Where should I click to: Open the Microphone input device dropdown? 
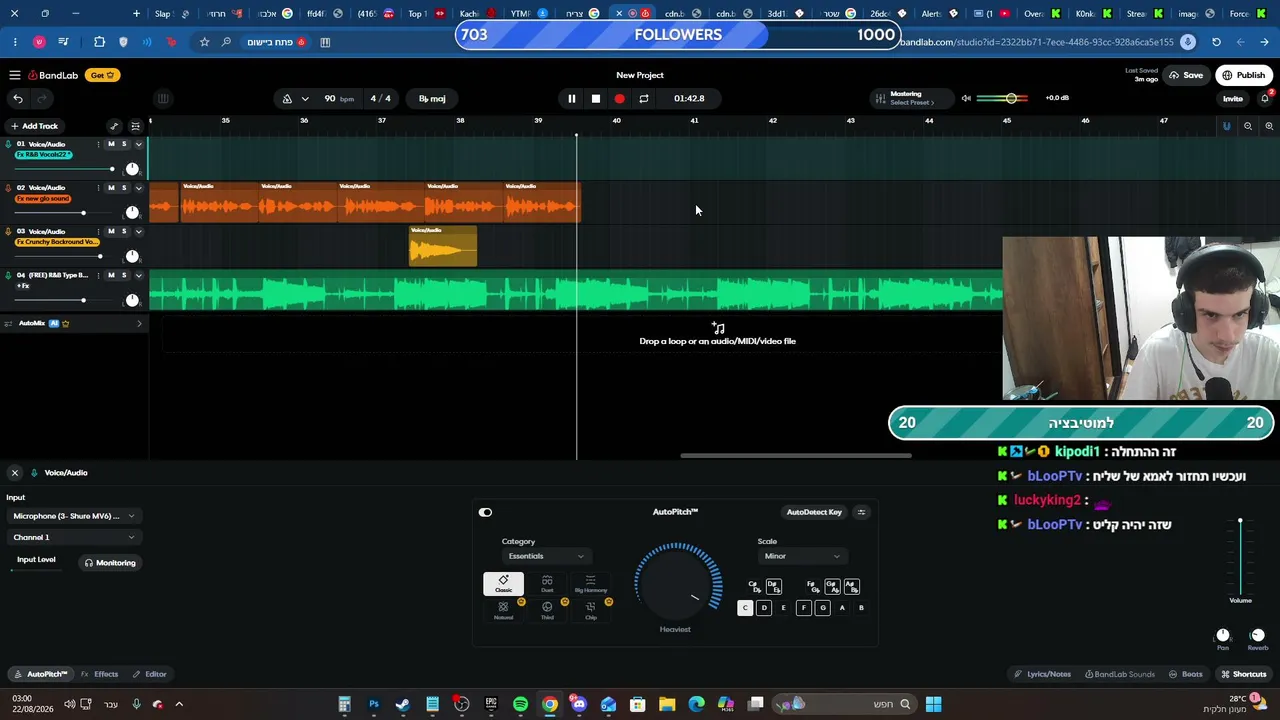pyautogui.click(x=74, y=516)
